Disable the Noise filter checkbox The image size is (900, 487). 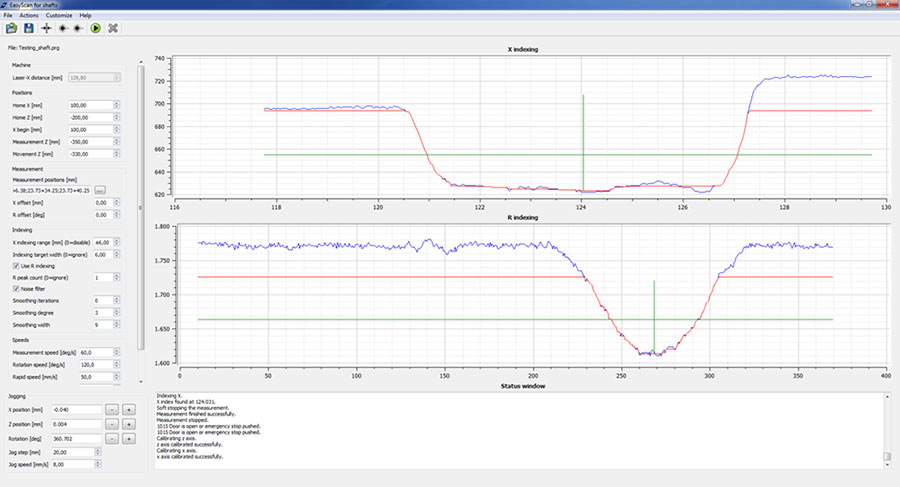pos(16,289)
